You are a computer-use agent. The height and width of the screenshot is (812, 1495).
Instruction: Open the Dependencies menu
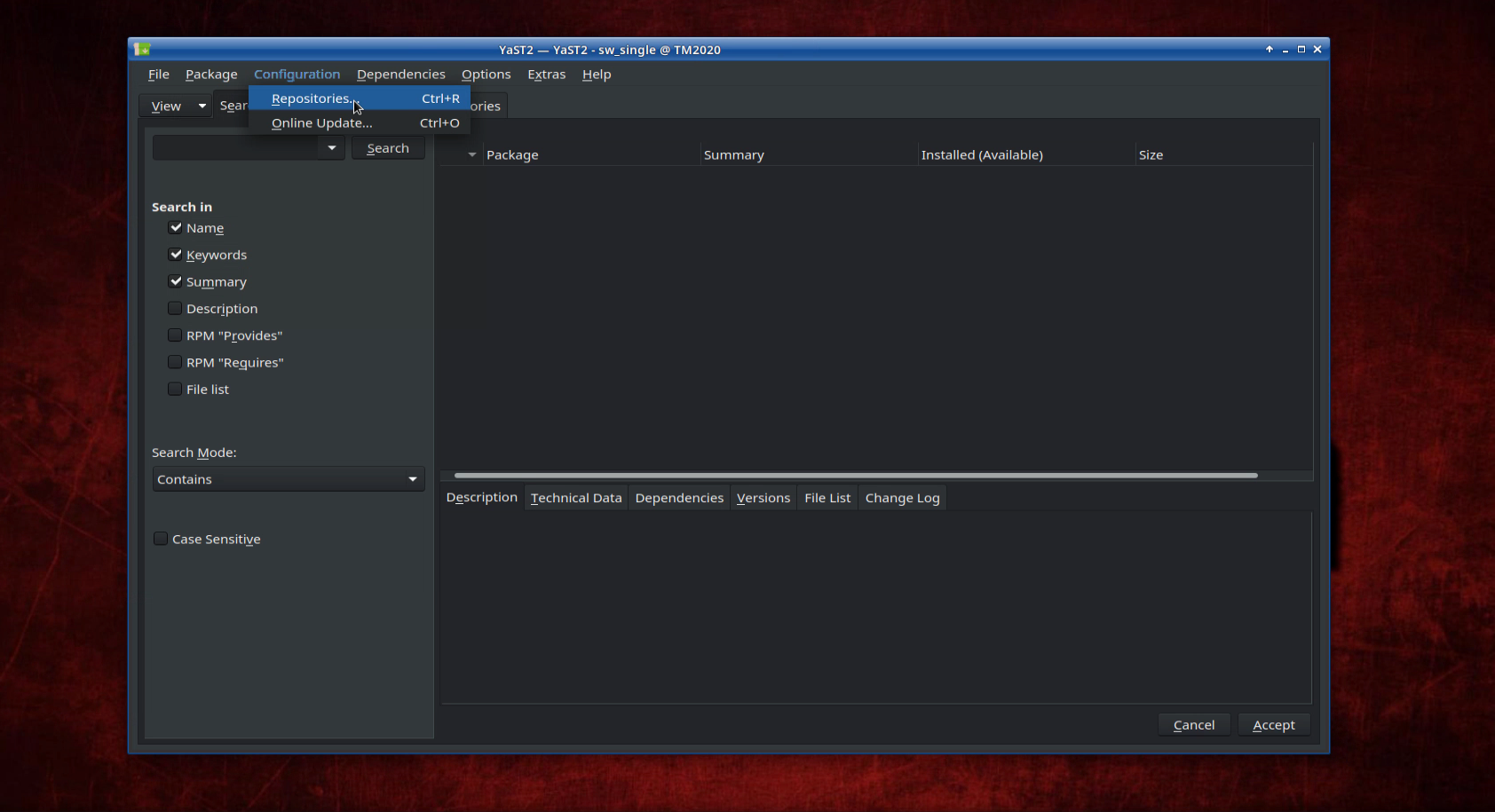pos(401,75)
